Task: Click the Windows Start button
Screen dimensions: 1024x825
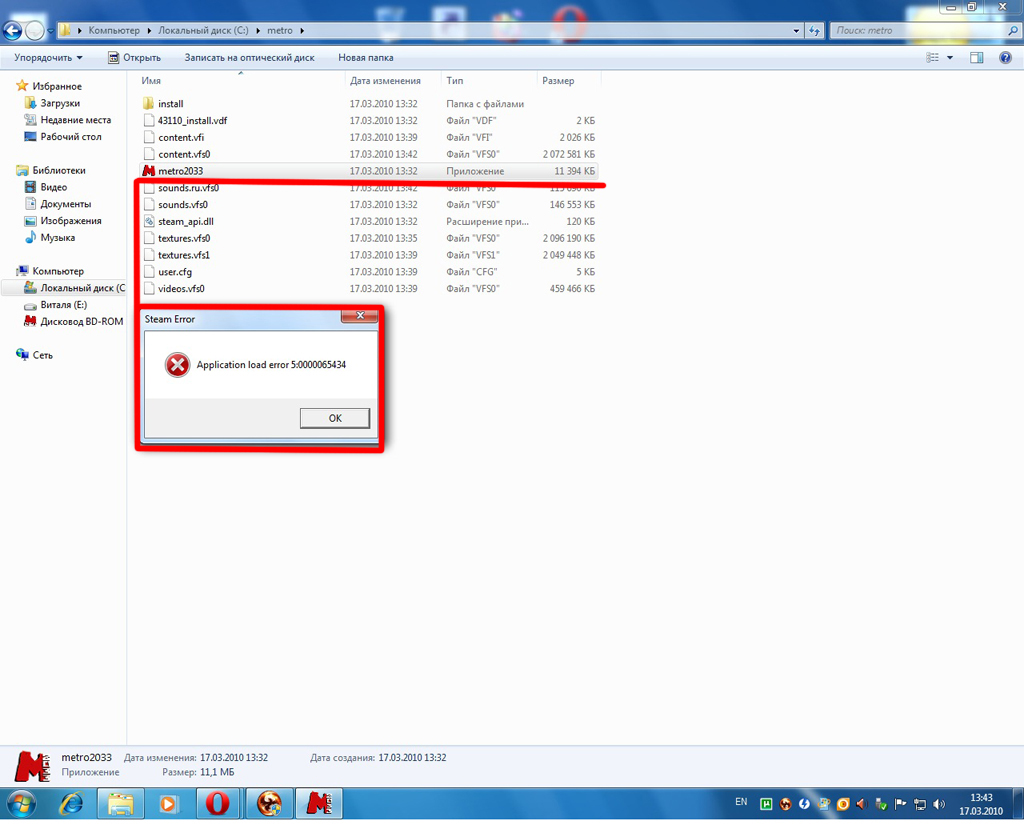Action: pos(20,803)
